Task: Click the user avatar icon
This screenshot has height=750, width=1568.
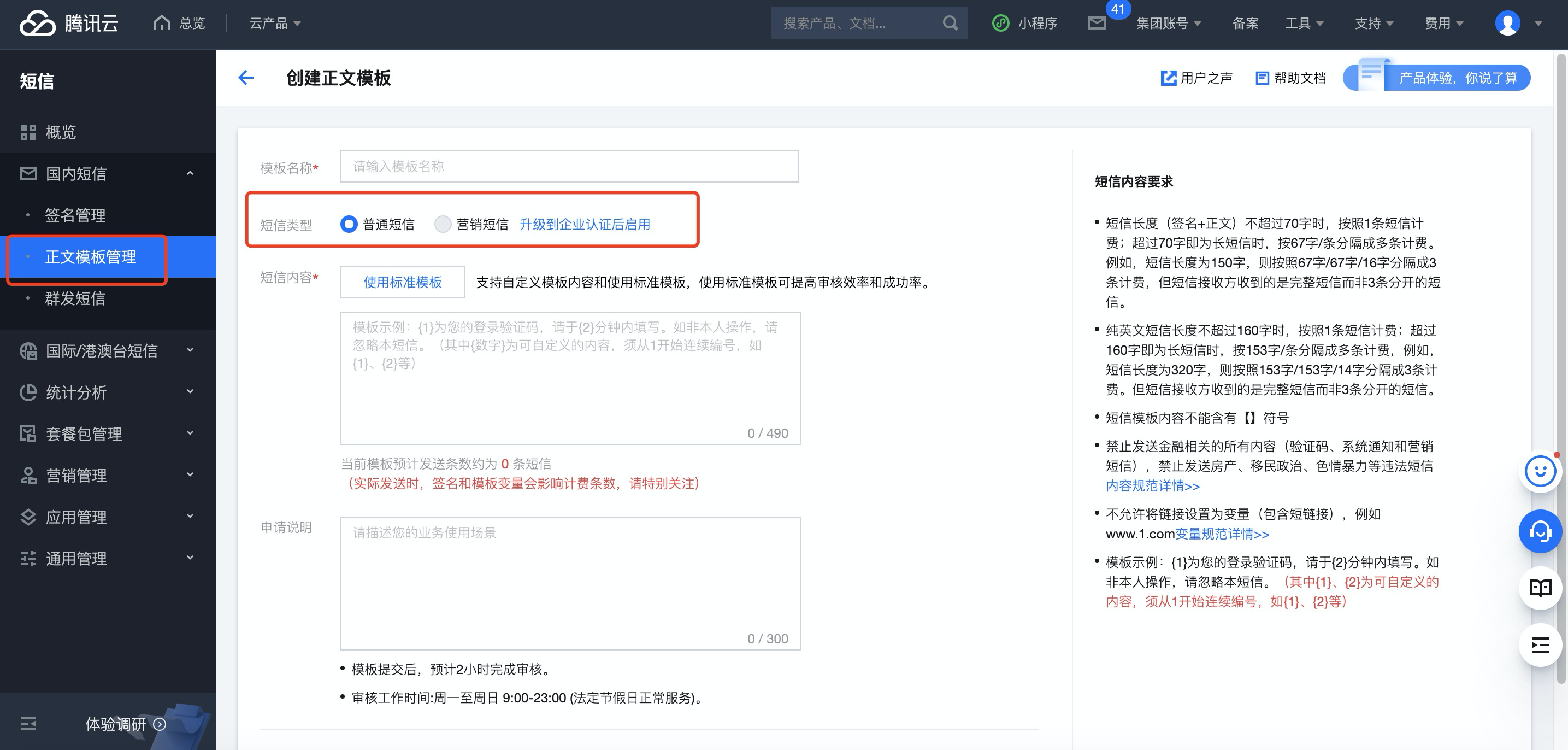Action: click(1507, 23)
